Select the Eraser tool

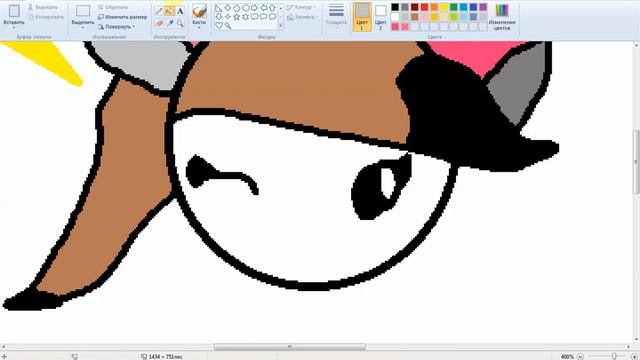pyautogui.click(x=159, y=24)
